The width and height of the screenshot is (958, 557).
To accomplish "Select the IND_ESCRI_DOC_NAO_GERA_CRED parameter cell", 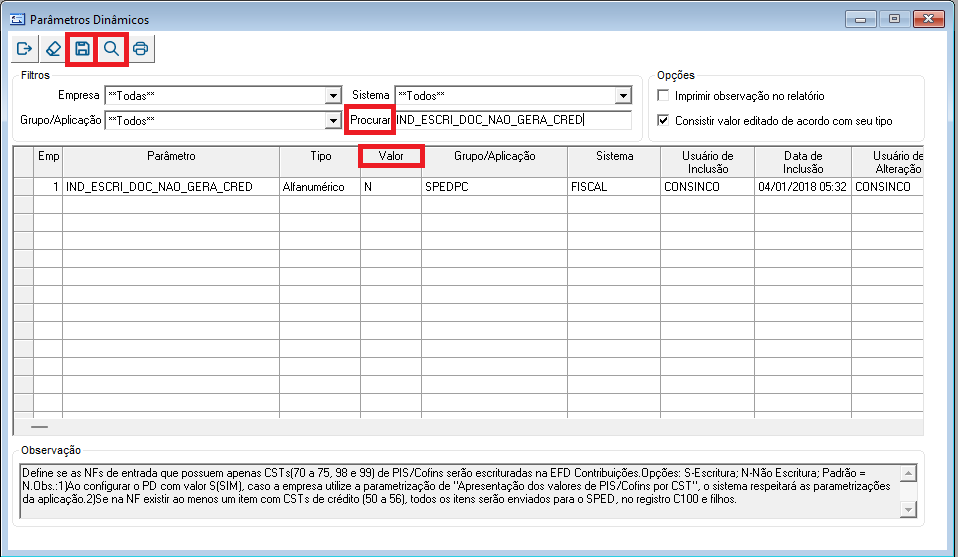I will (171, 187).
